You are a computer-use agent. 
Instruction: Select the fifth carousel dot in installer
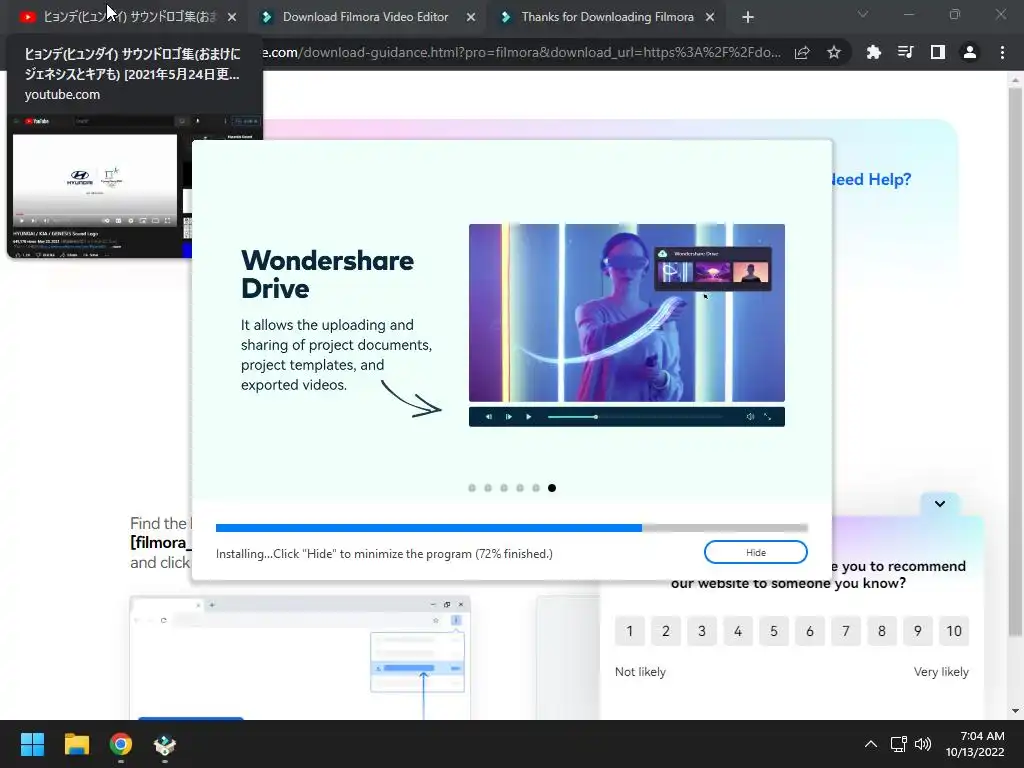(536, 488)
